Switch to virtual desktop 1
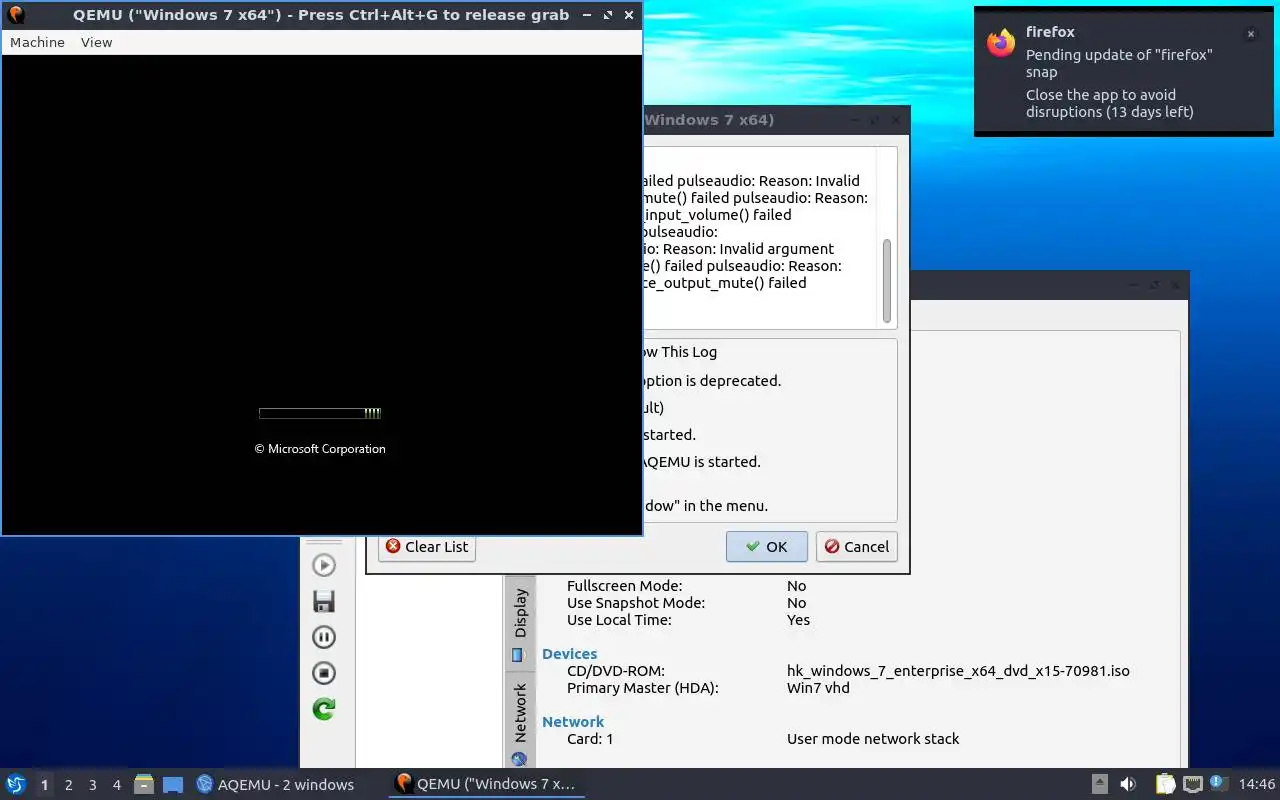This screenshot has width=1280, height=800. tap(44, 785)
